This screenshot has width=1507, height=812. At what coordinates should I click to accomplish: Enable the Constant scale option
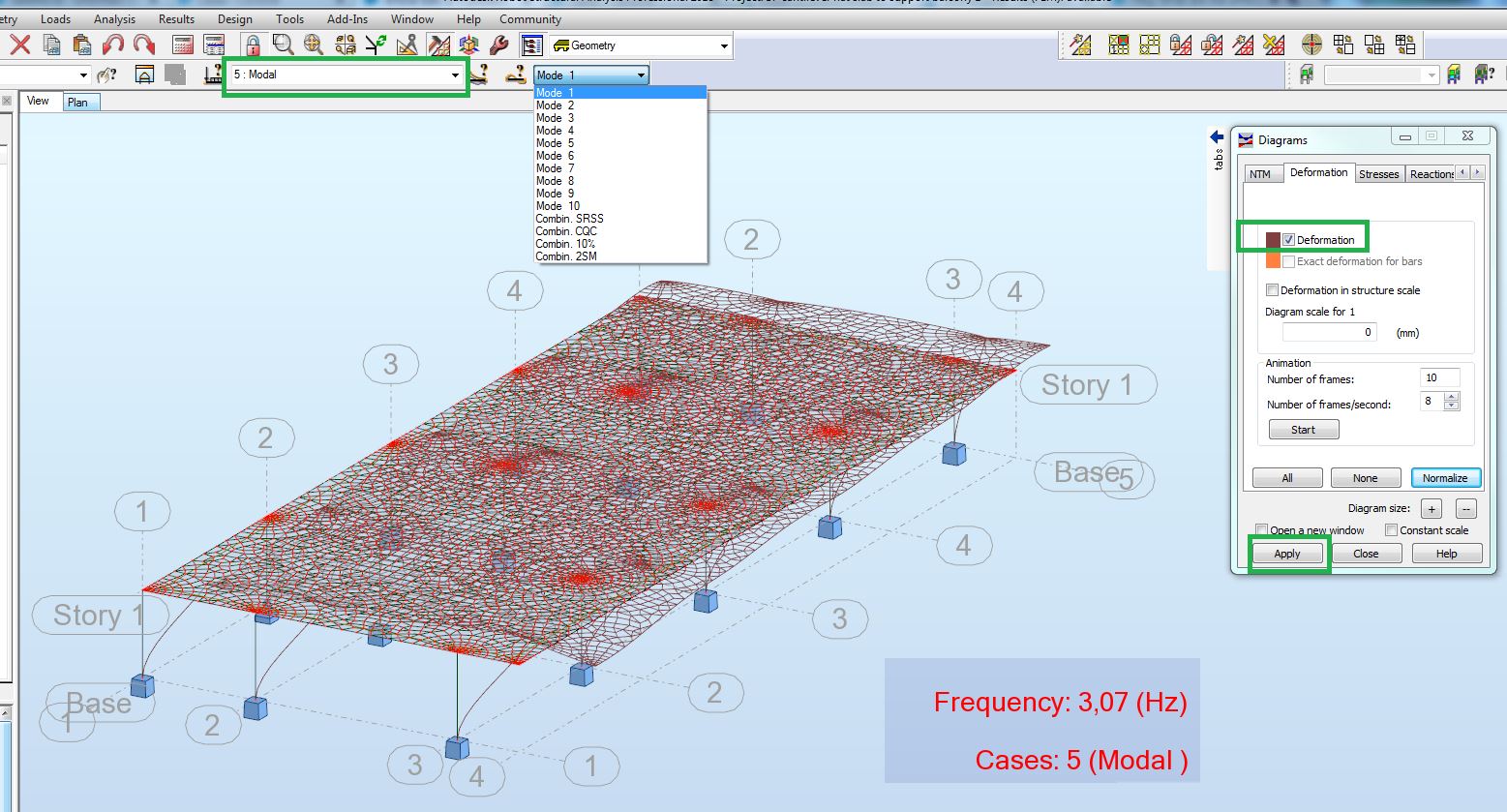point(1392,529)
